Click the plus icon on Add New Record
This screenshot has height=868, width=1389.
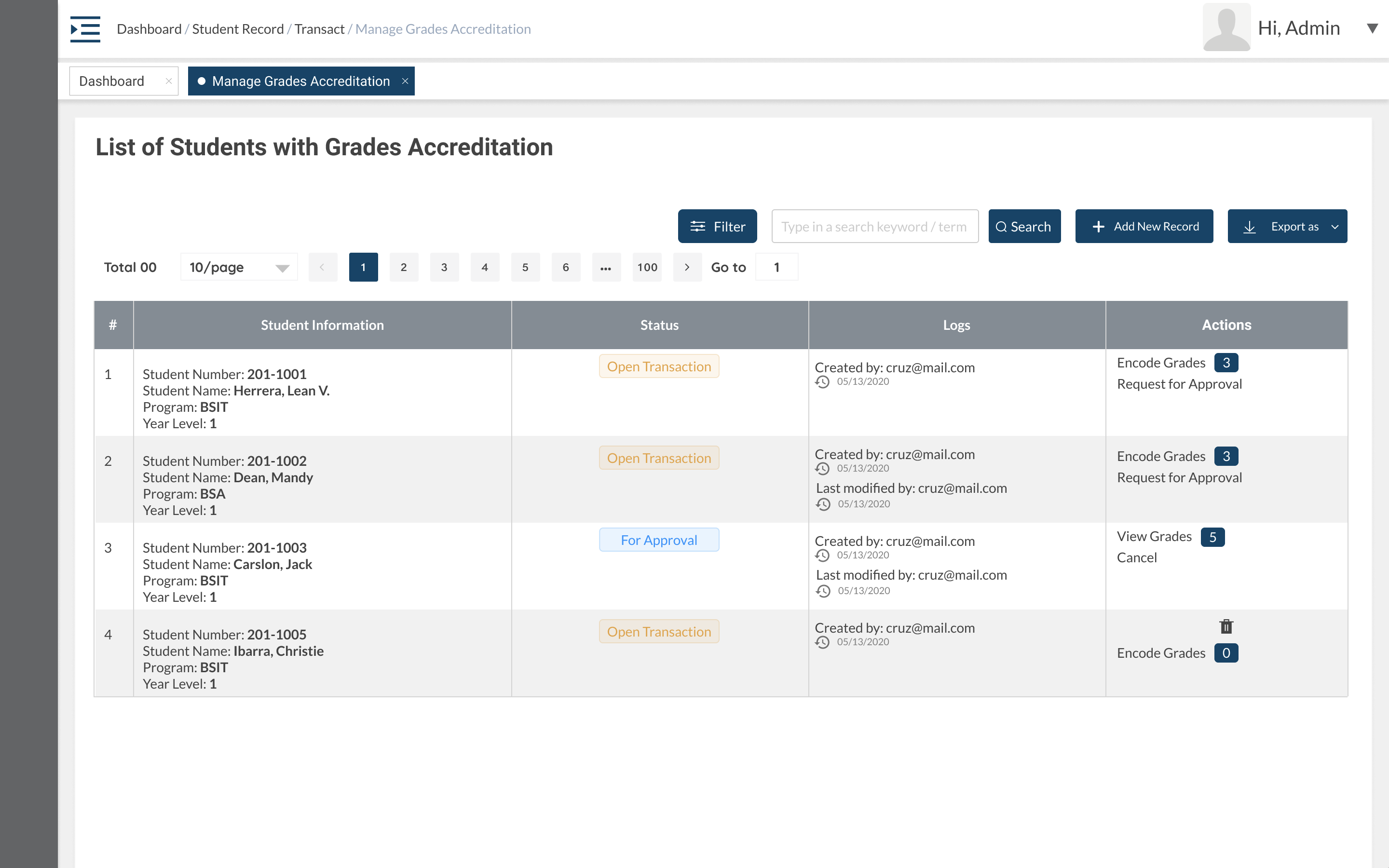pos(1099,226)
